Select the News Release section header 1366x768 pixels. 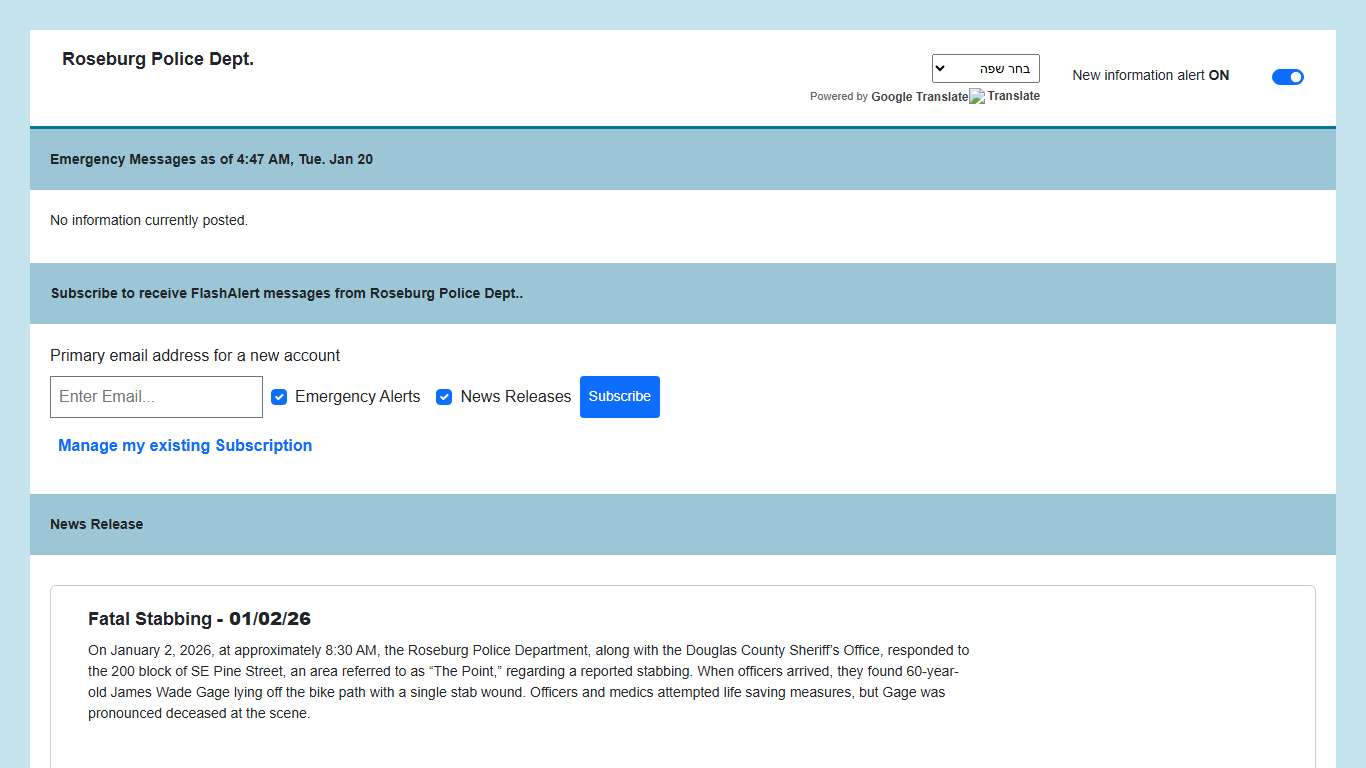tap(96, 524)
